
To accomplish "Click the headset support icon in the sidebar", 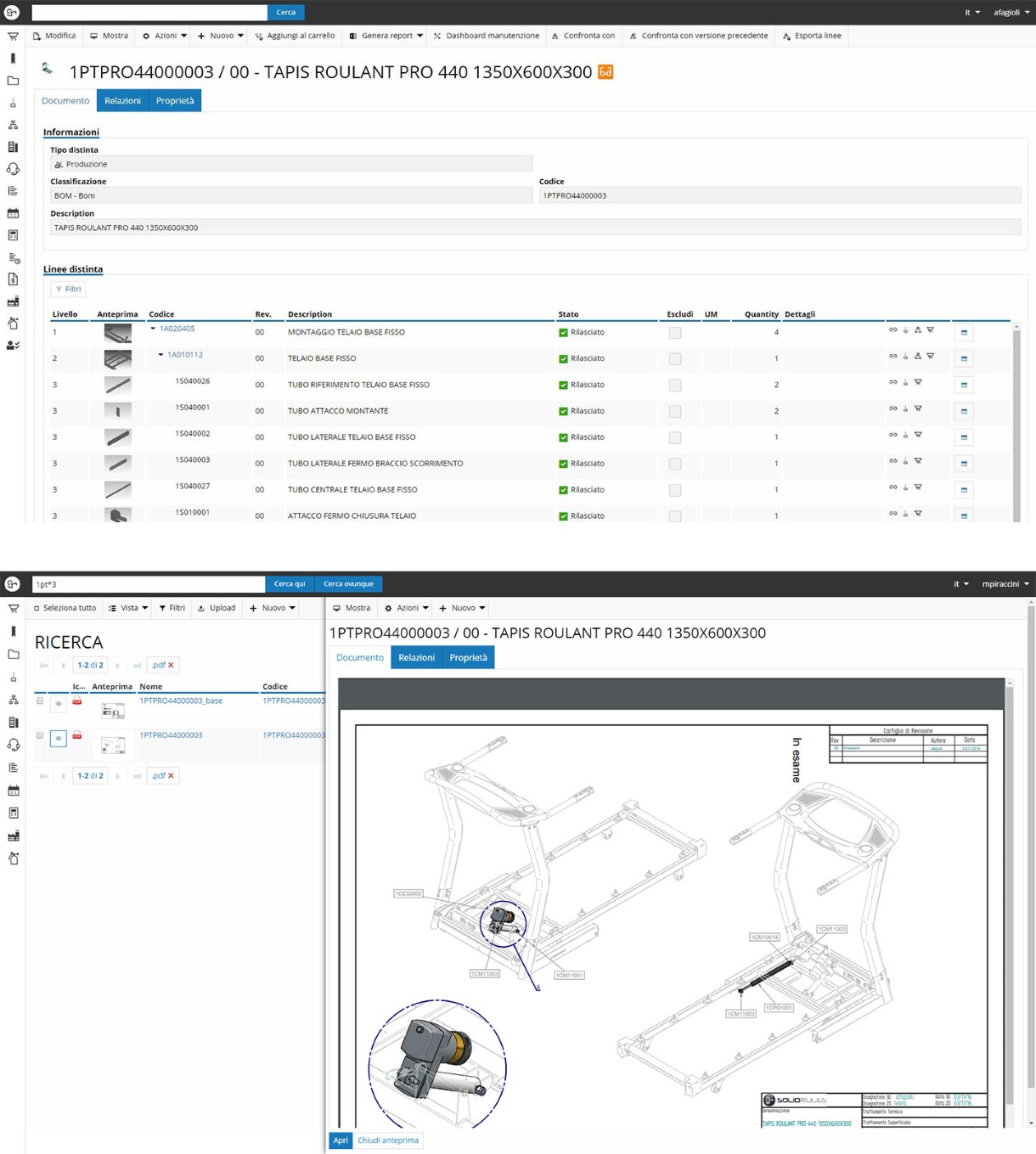I will pos(13,169).
